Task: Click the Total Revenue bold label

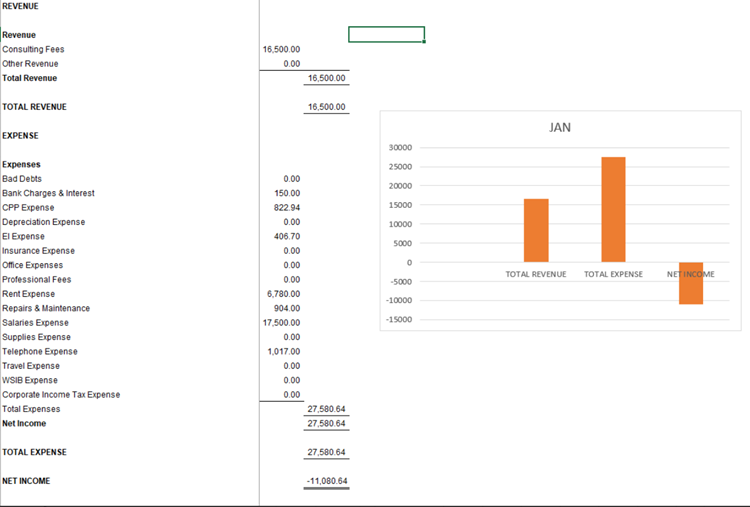Action: point(29,78)
